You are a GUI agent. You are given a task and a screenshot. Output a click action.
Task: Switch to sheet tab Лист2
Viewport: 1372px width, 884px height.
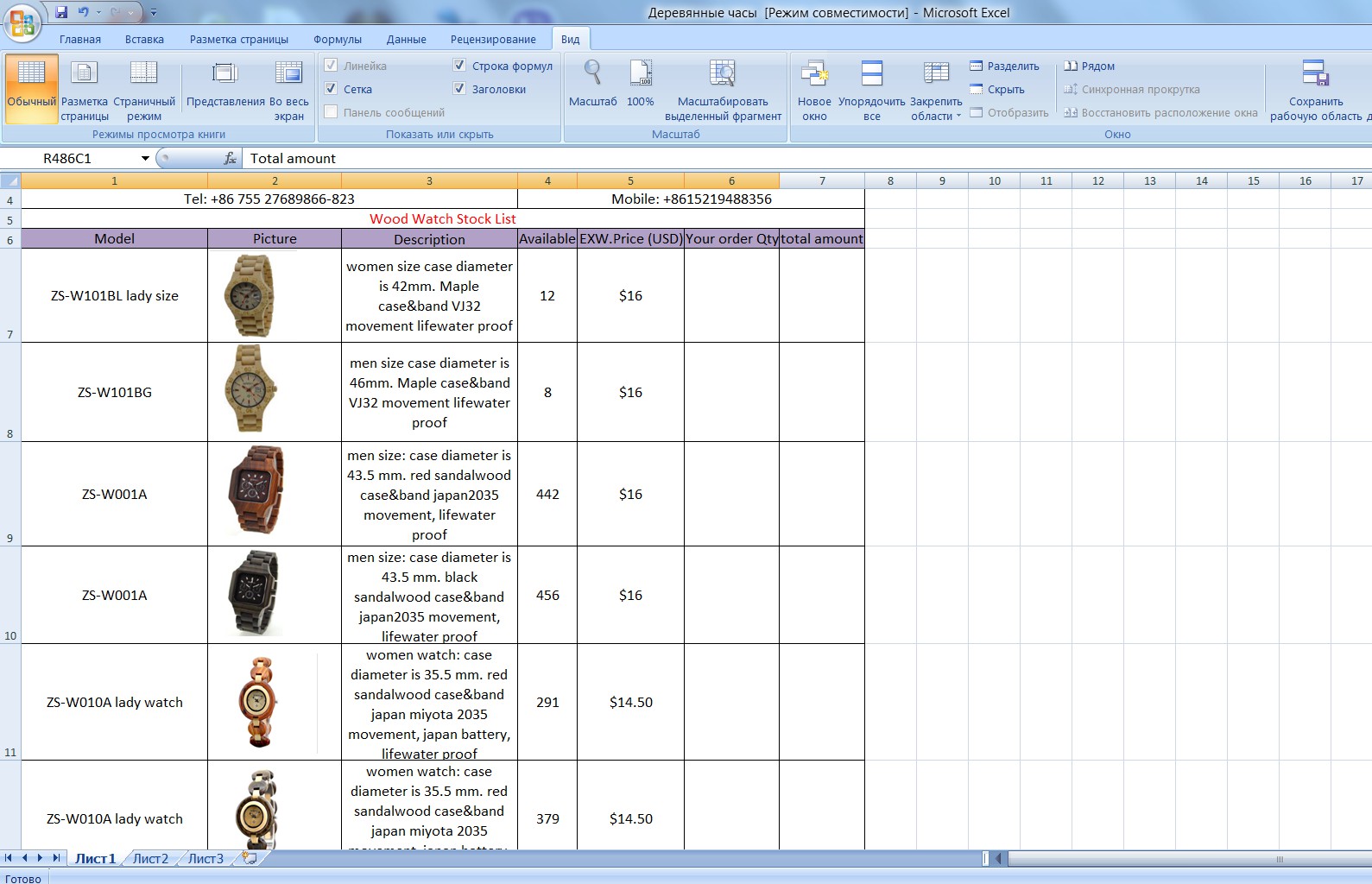tap(150, 858)
